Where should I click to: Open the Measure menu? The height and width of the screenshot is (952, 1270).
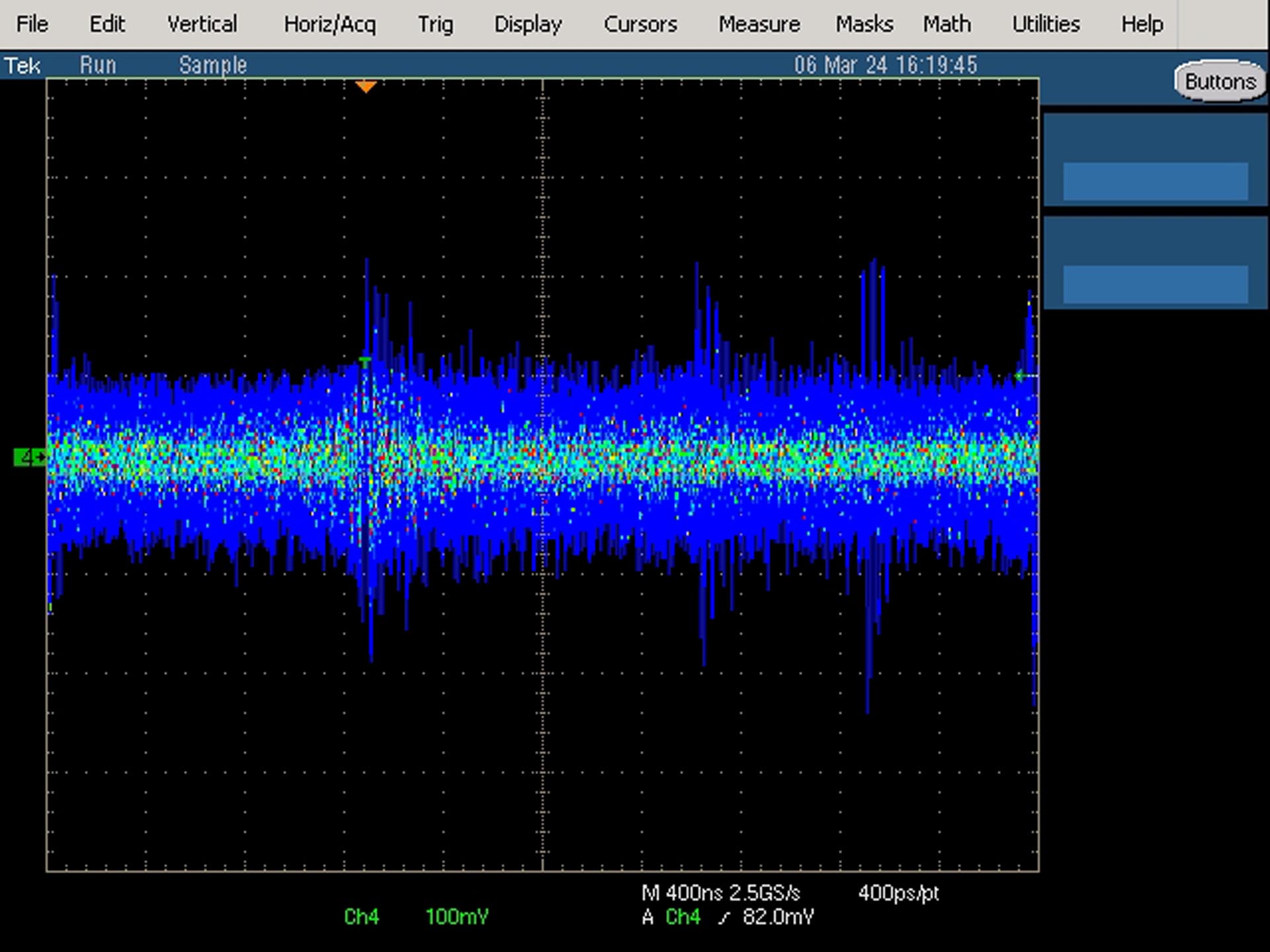point(759,24)
